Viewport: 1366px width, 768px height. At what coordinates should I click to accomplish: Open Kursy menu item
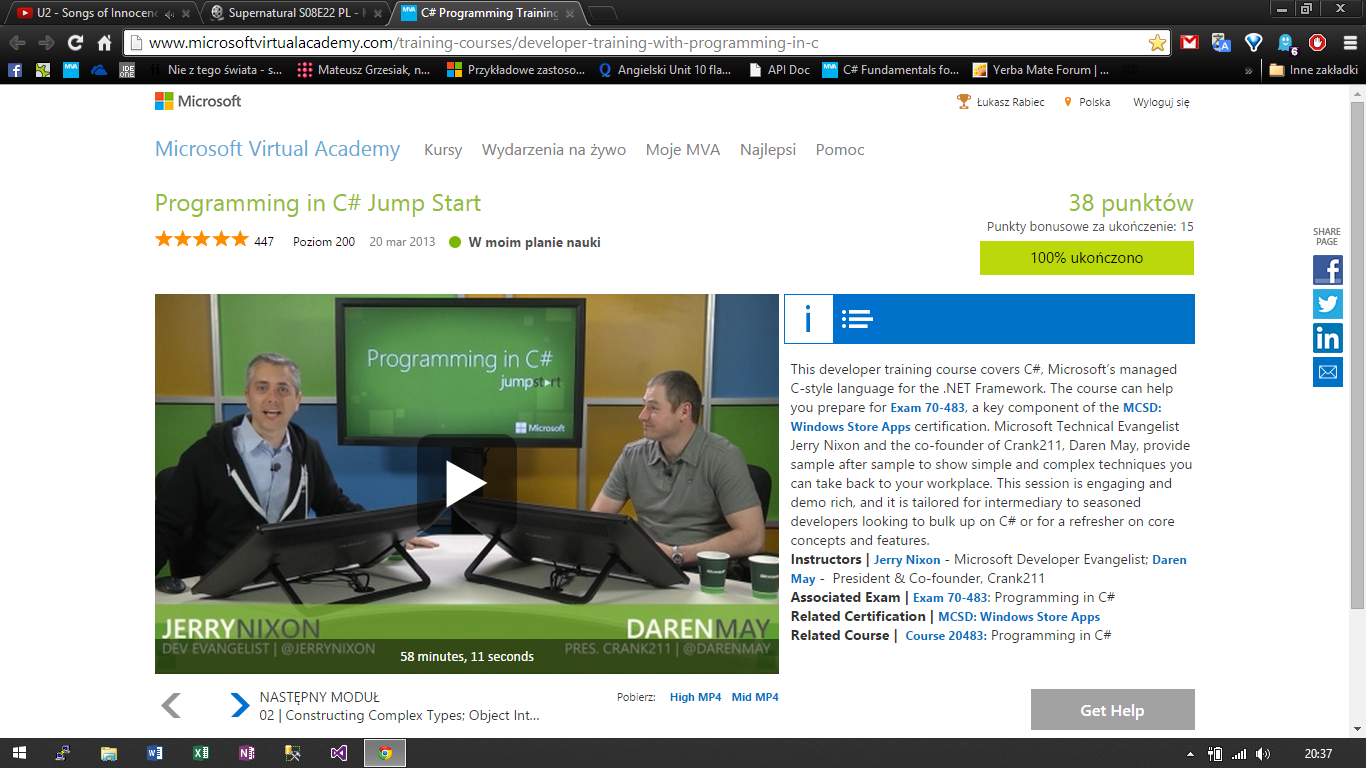pyautogui.click(x=443, y=150)
